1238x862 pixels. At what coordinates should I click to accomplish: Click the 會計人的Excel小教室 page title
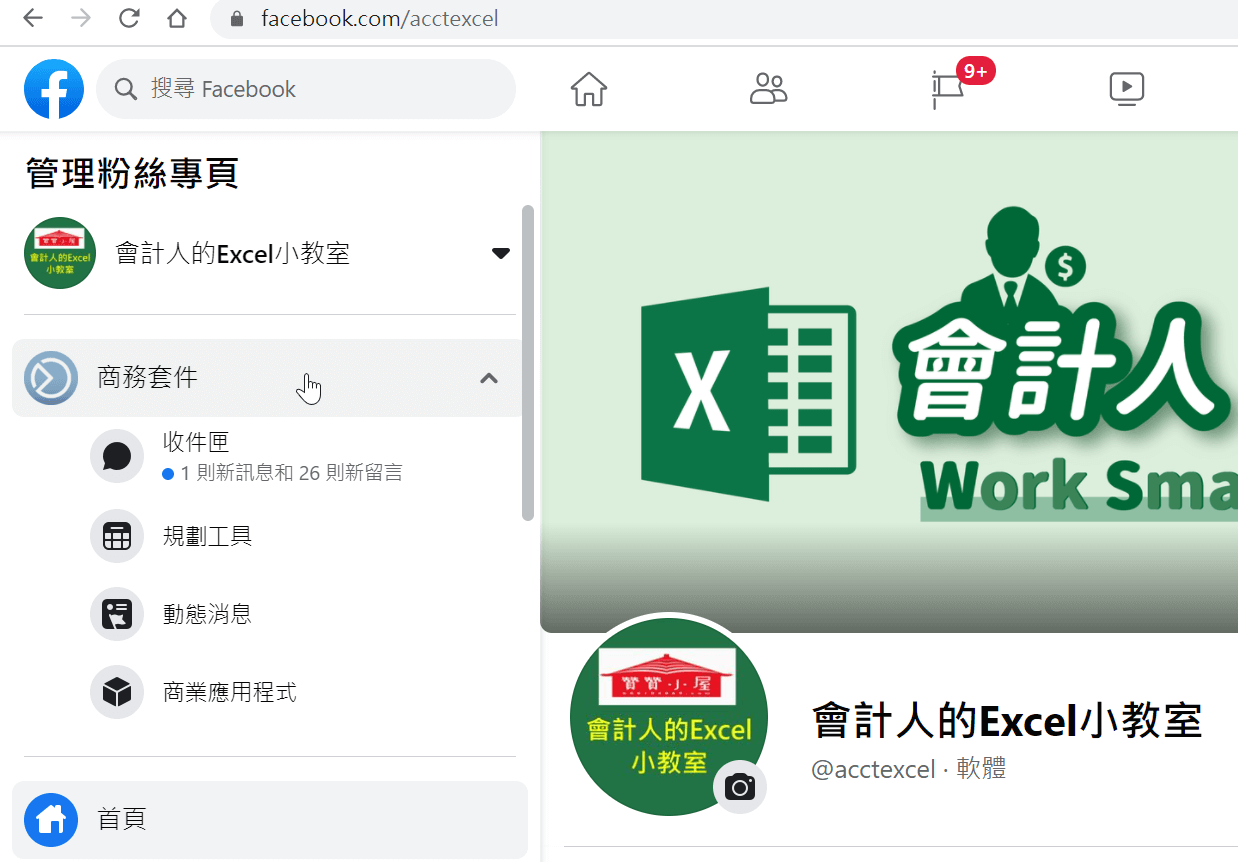(x=1007, y=720)
